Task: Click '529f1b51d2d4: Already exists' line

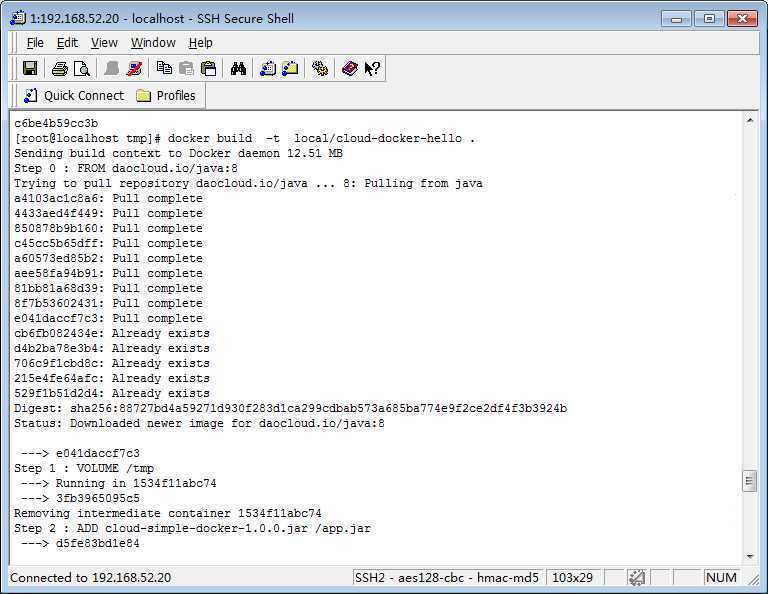Action: pyautogui.click(x=112, y=393)
